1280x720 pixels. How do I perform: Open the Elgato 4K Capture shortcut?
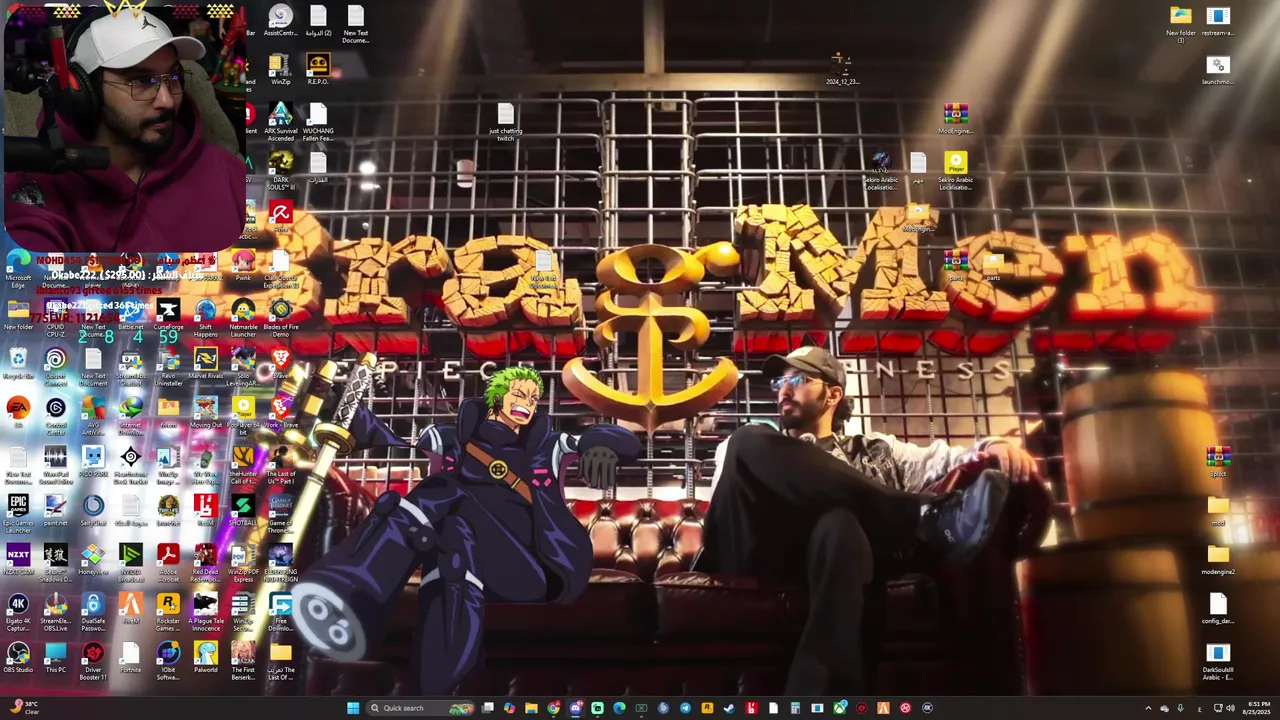tap(18, 609)
